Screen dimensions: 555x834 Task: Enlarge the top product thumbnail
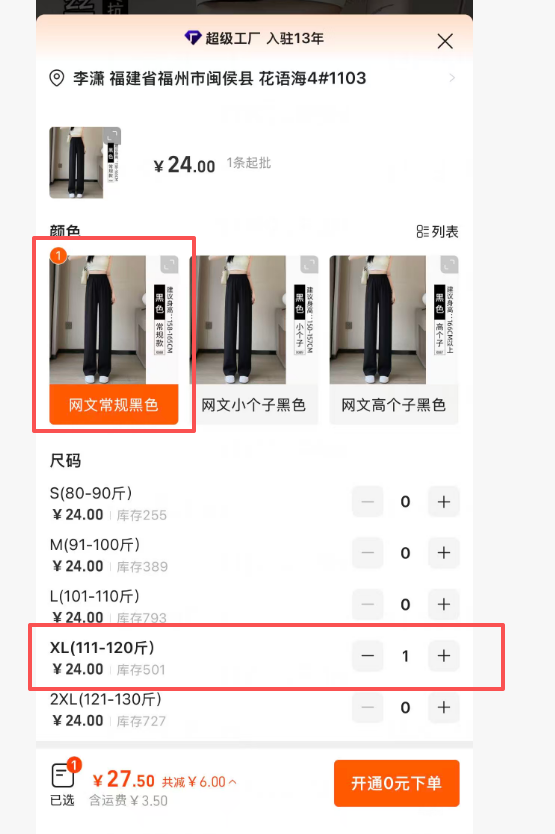click(x=112, y=136)
